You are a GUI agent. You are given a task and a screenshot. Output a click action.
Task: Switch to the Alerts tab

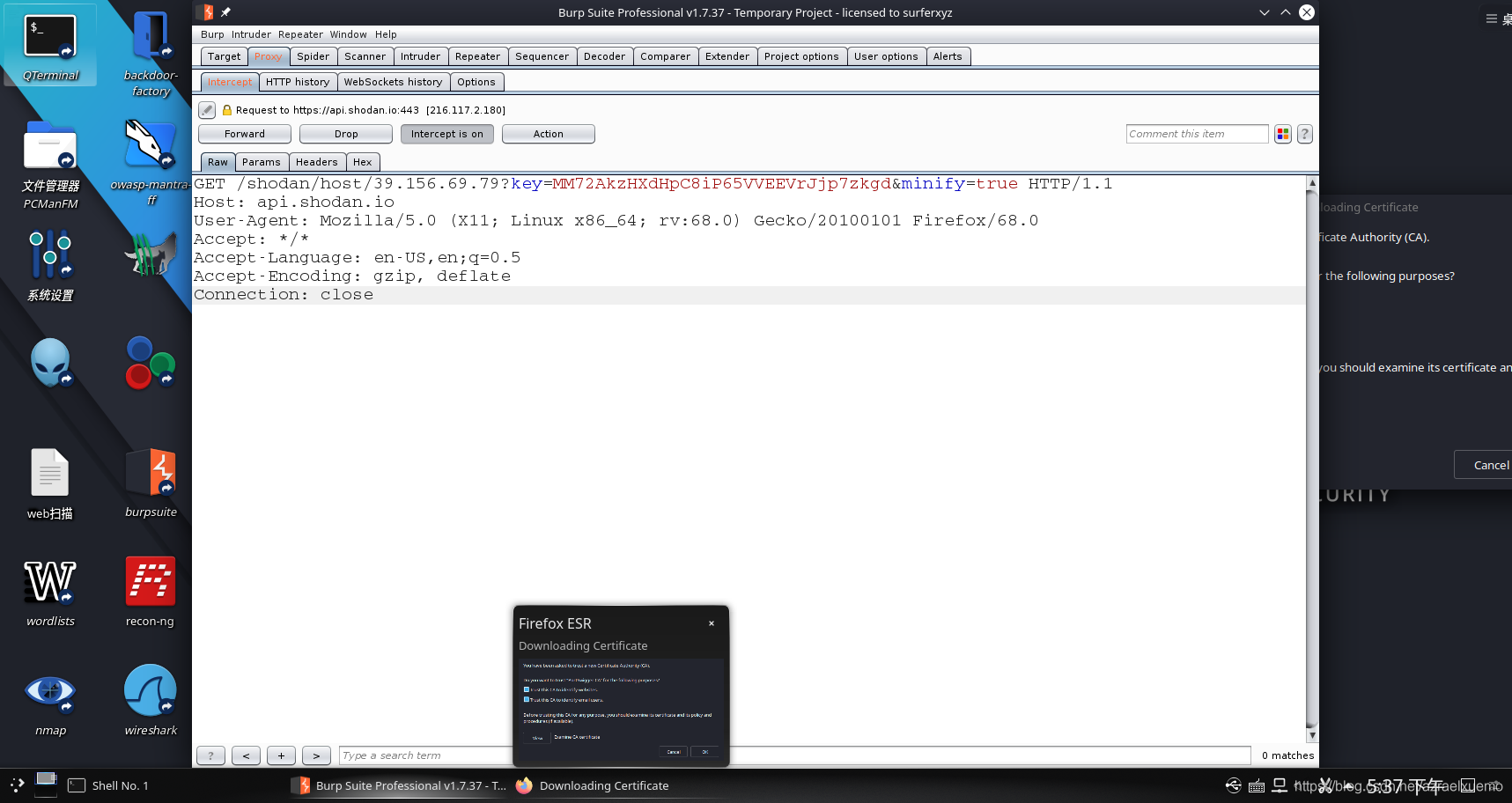click(948, 56)
